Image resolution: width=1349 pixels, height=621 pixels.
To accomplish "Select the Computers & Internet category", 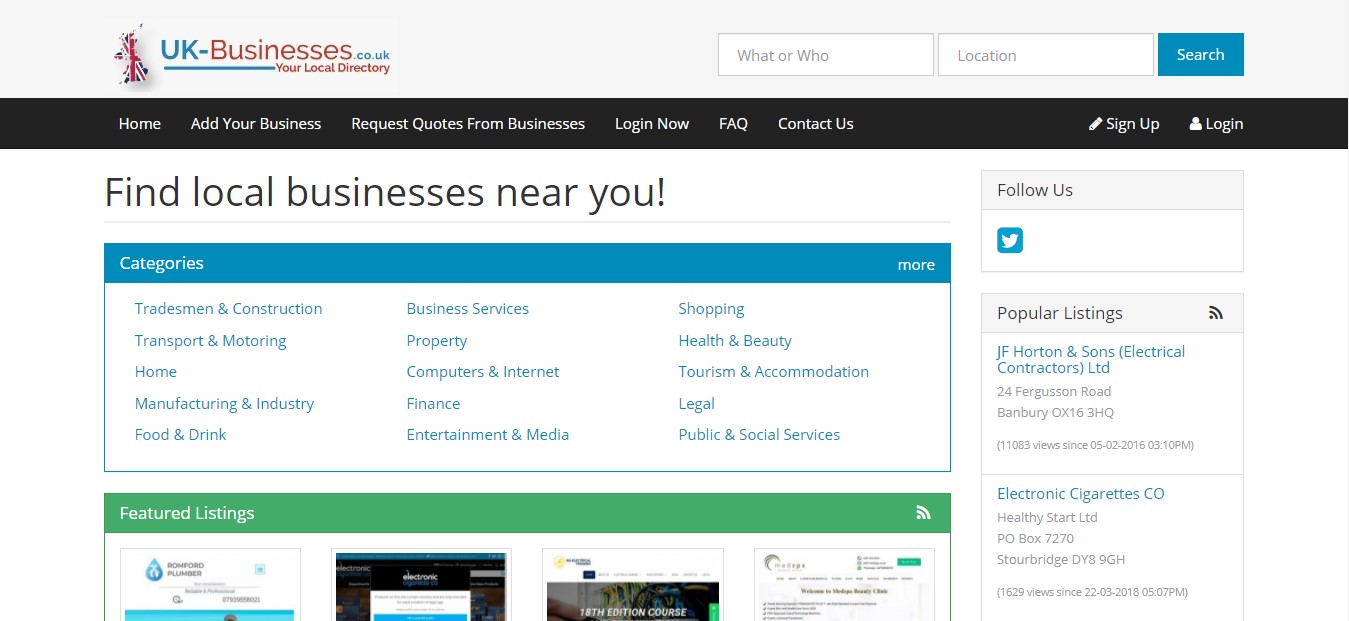I will click(483, 372).
